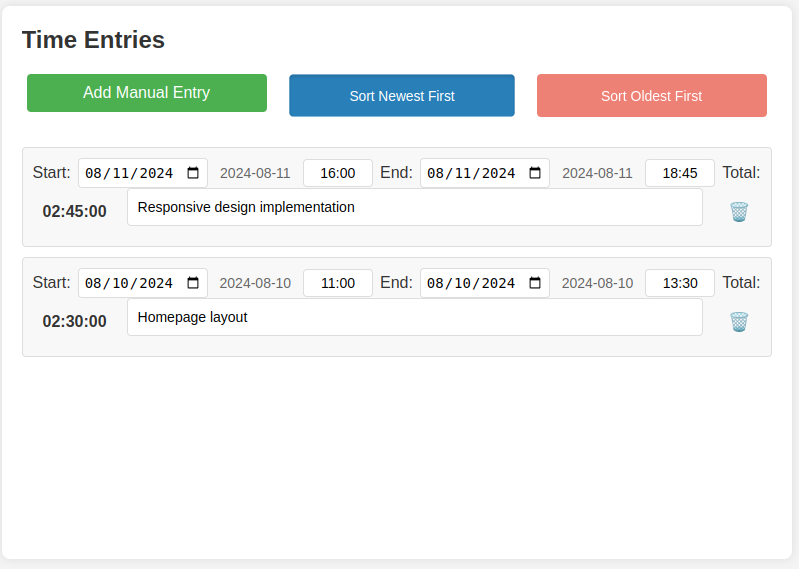Edit the 13:30 end time field
Viewport: 799px width, 569px height.
[x=680, y=283]
